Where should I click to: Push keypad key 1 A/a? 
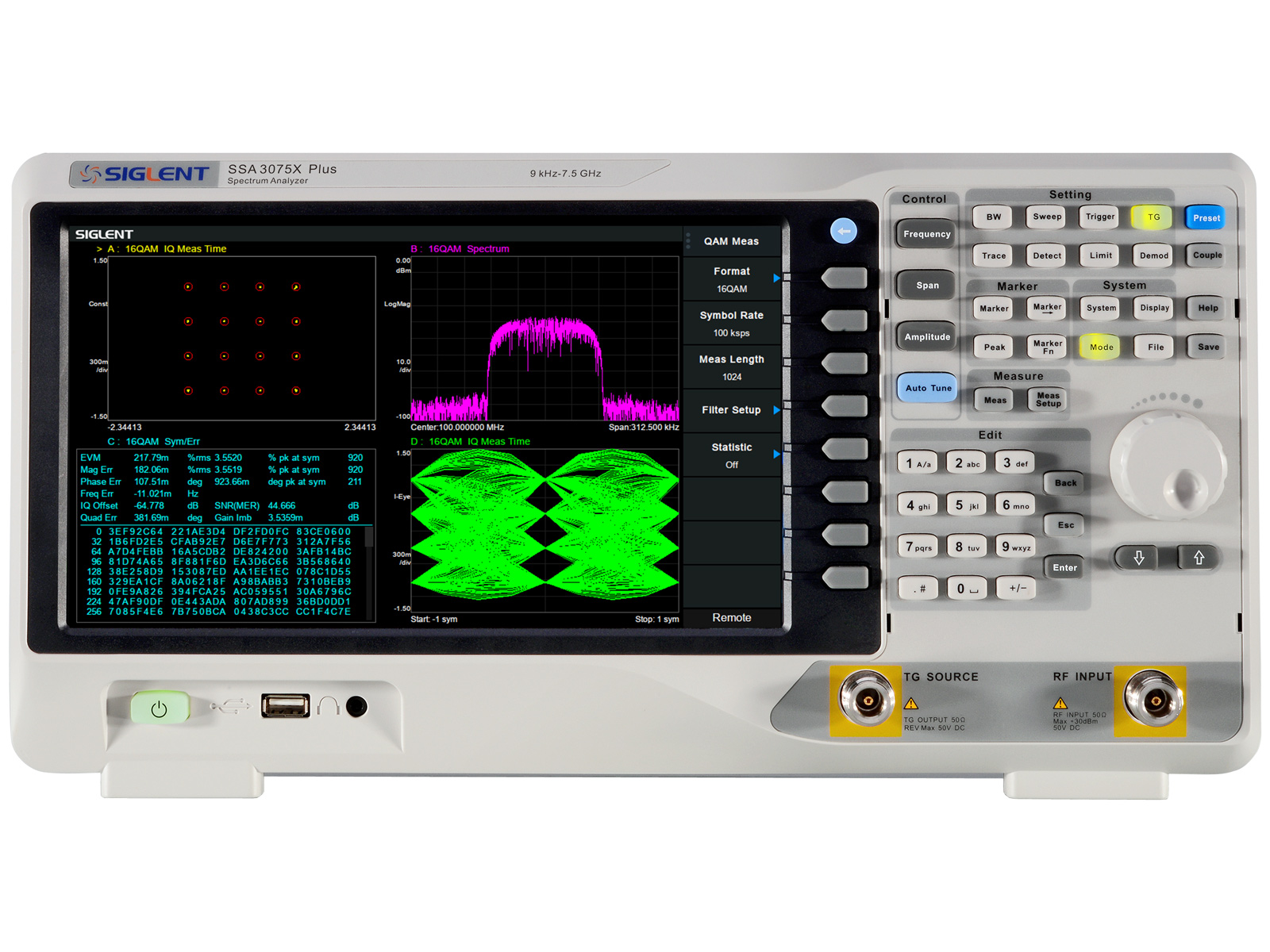918,463
